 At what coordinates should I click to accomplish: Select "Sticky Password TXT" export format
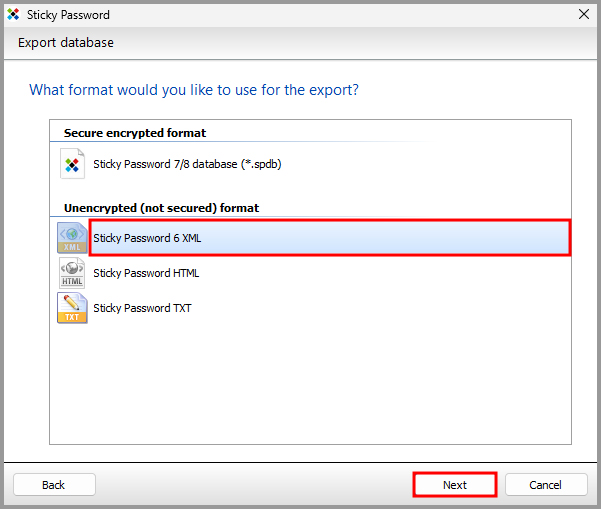pyautogui.click(x=142, y=308)
